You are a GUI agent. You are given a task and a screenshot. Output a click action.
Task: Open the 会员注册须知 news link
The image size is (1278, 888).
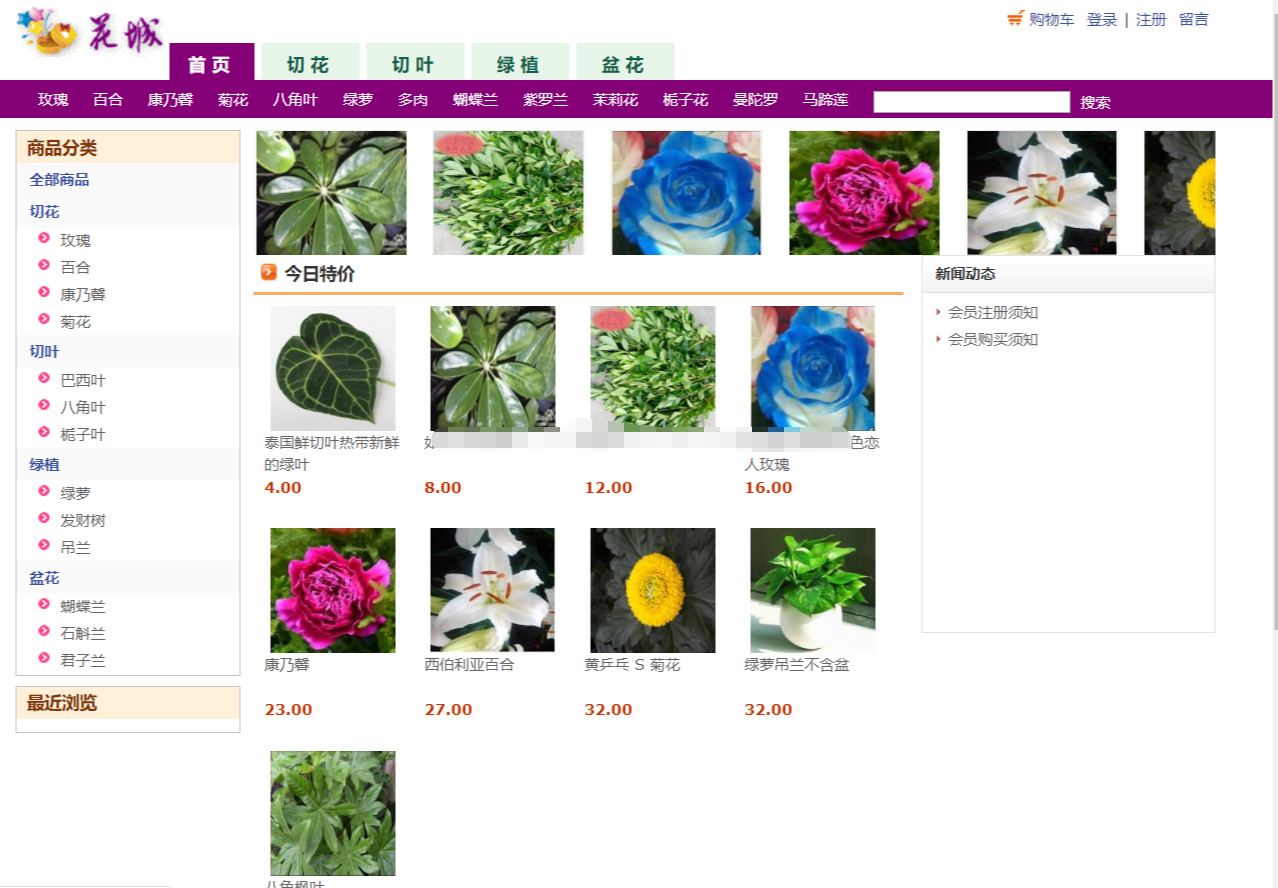pos(993,313)
